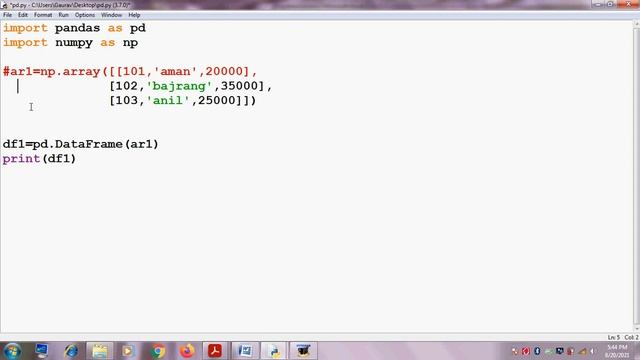This screenshot has height=360, width=640.
Task: Click the volume speaker tray icon
Action: click(593, 351)
